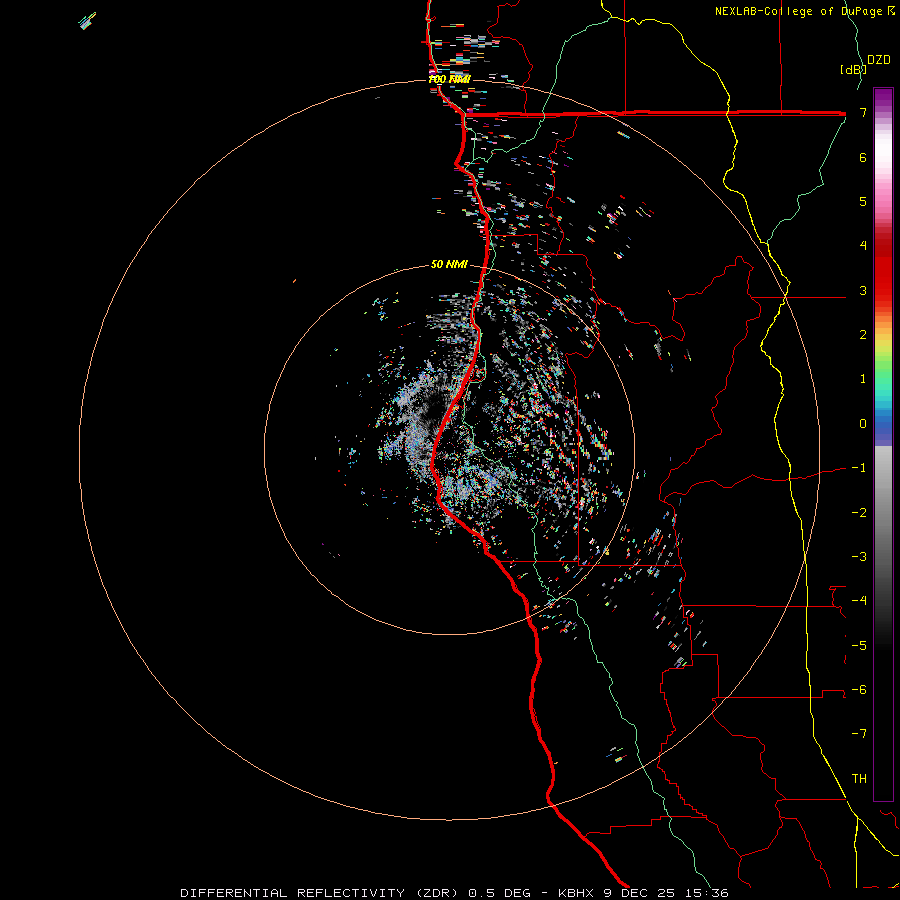900x900 pixels.
Task: Click the -2 value on scale
Action: (859, 513)
